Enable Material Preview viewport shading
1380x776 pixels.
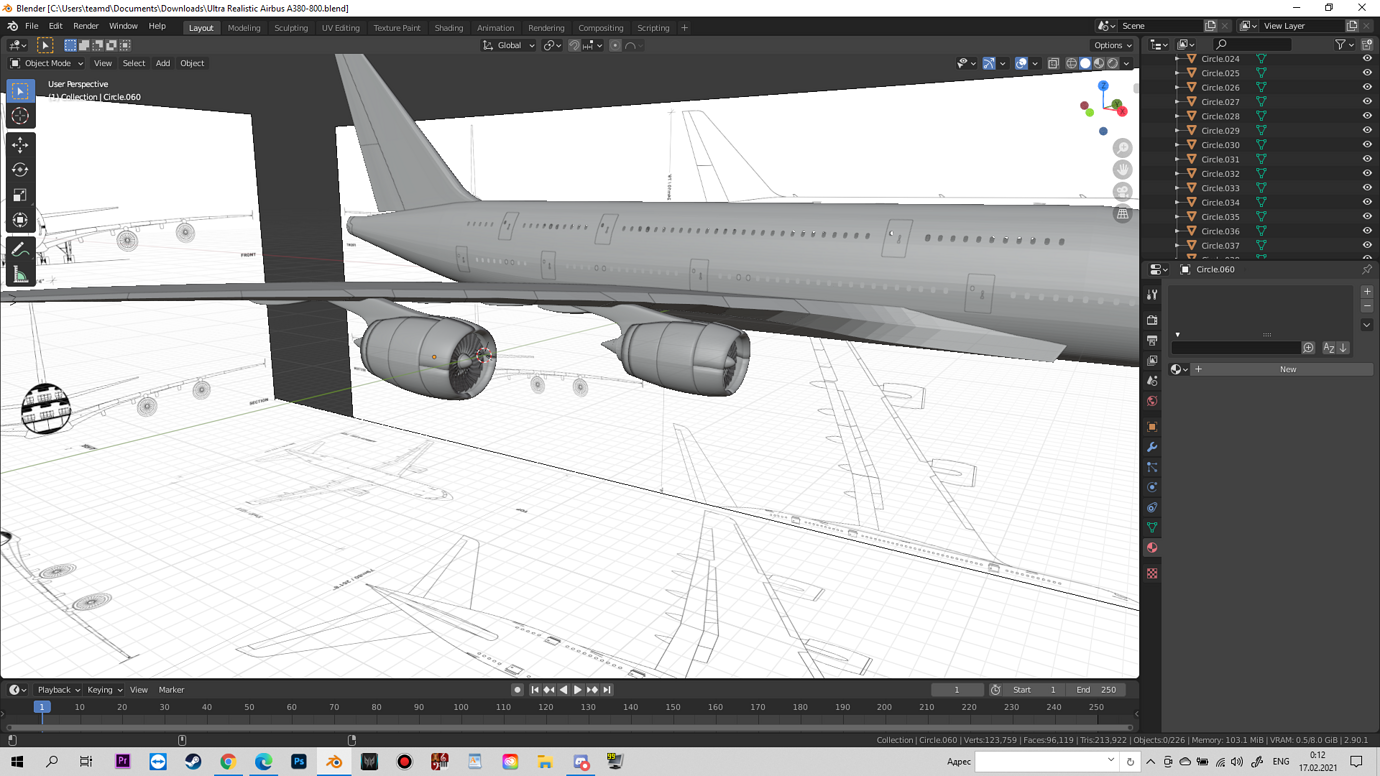click(1098, 63)
